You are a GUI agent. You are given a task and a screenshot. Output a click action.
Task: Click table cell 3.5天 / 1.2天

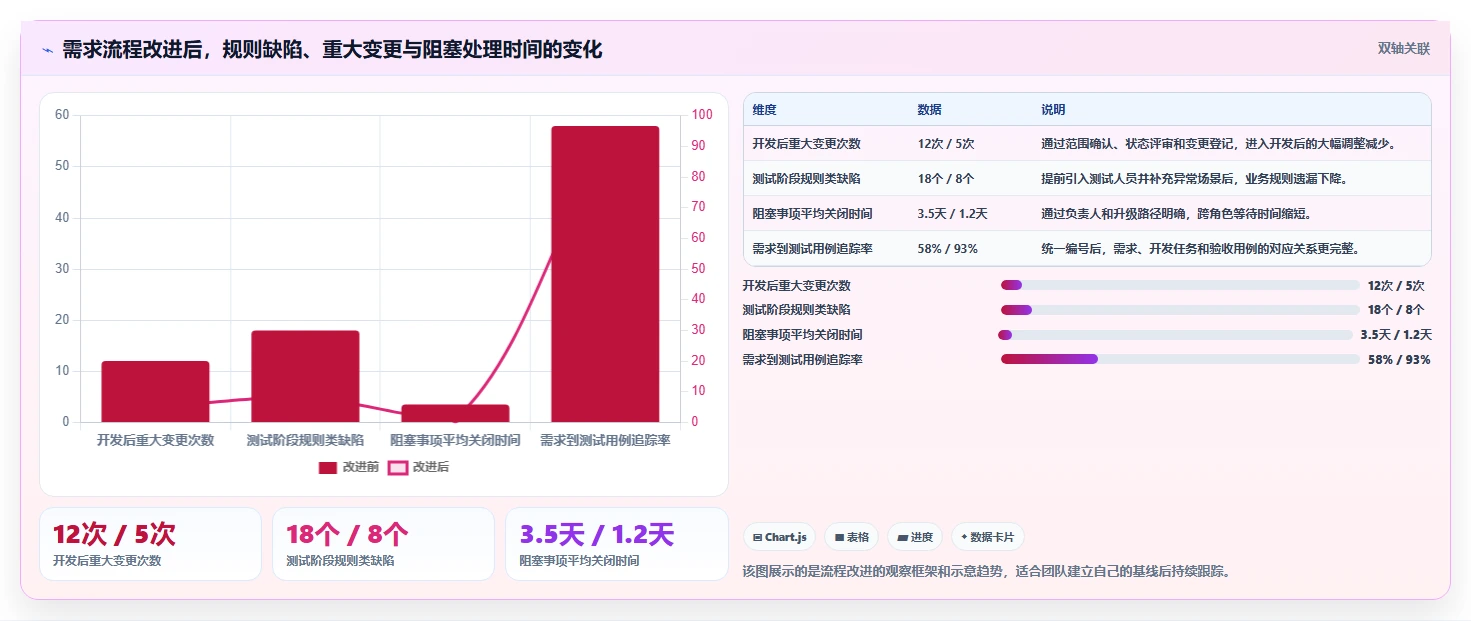952,214
